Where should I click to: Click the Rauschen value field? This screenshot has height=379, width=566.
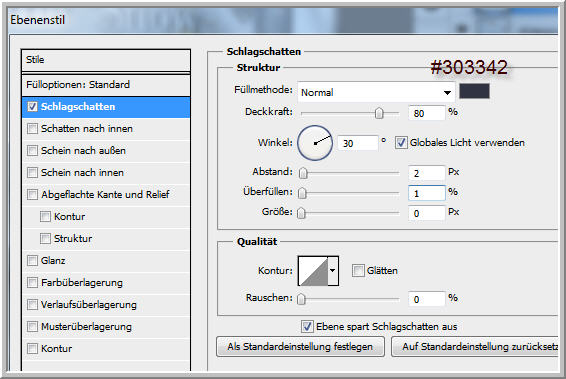[x=427, y=299]
